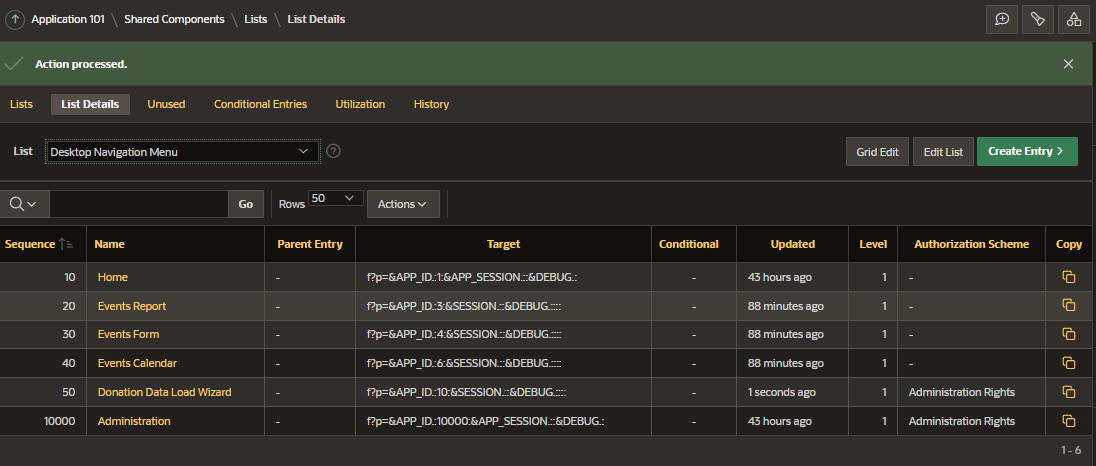This screenshot has width=1096, height=466.
Task: Open the Events Form entry link
Action: pyautogui.click(x=129, y=334)
